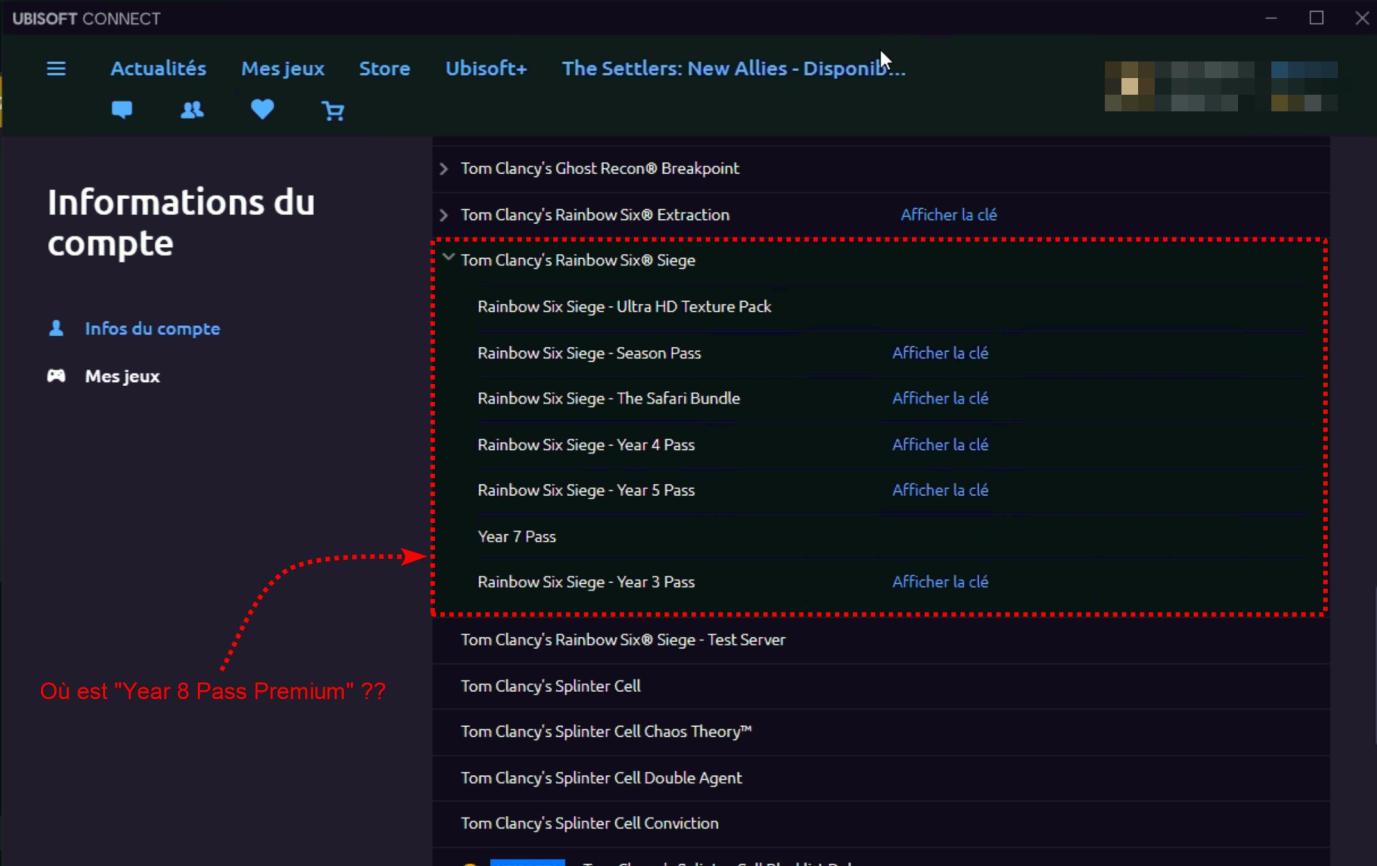Open the Store tab
The height and width of the screenshot is (866, 1377).
[x=384, y=68]
